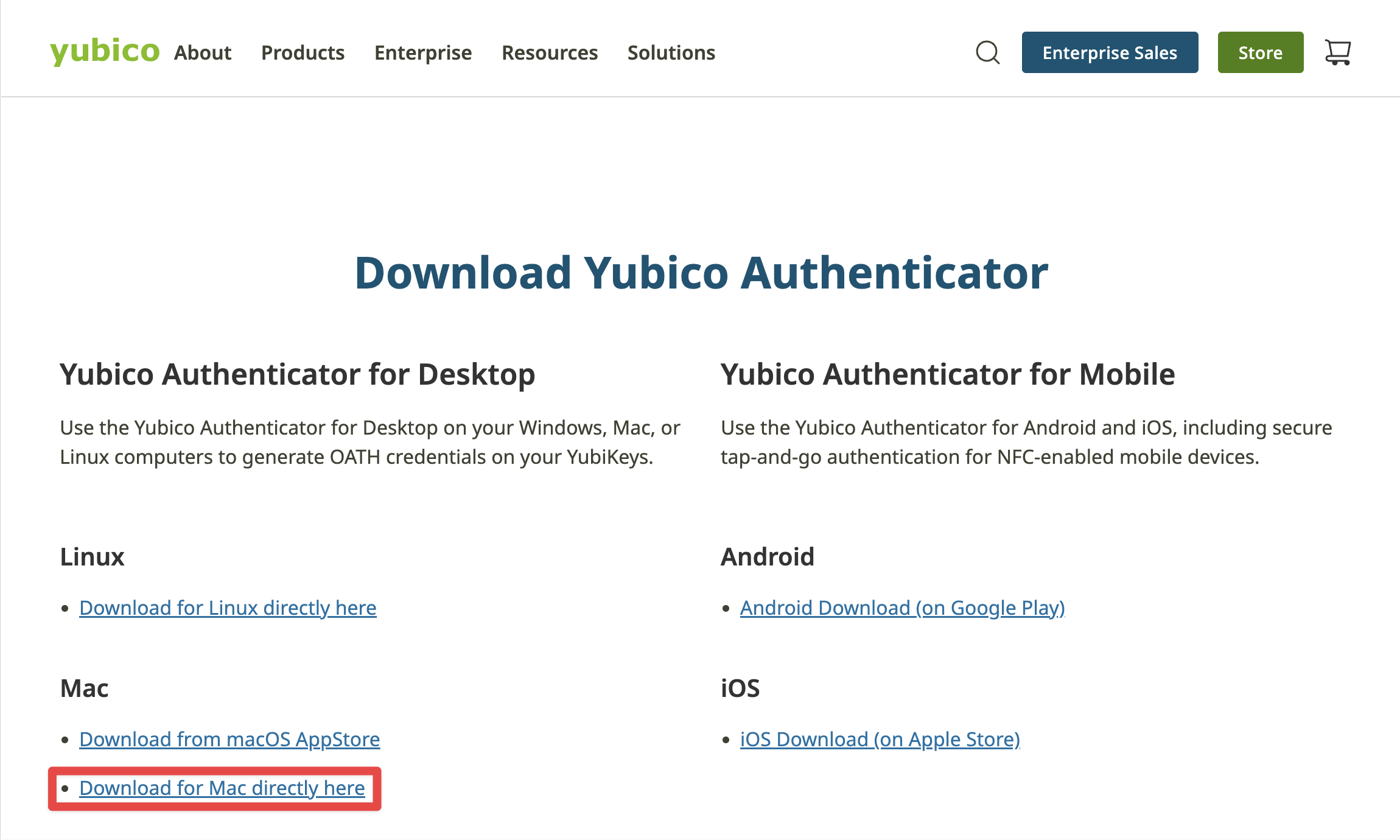
Task: Click the green Store button
Action: pos(1261,52)
